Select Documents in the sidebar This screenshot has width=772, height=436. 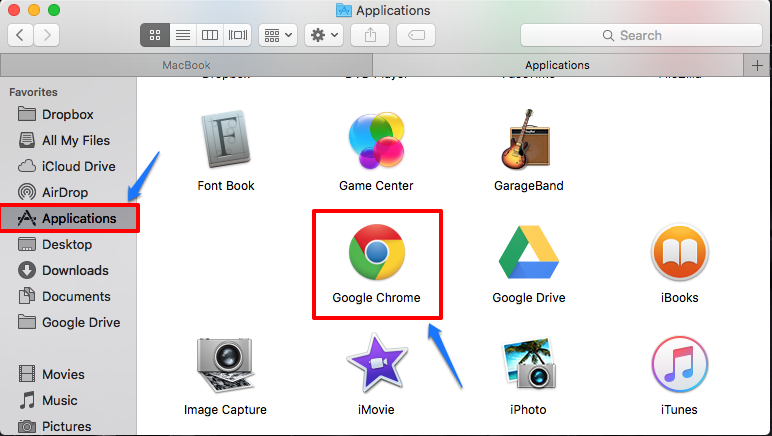68,296
